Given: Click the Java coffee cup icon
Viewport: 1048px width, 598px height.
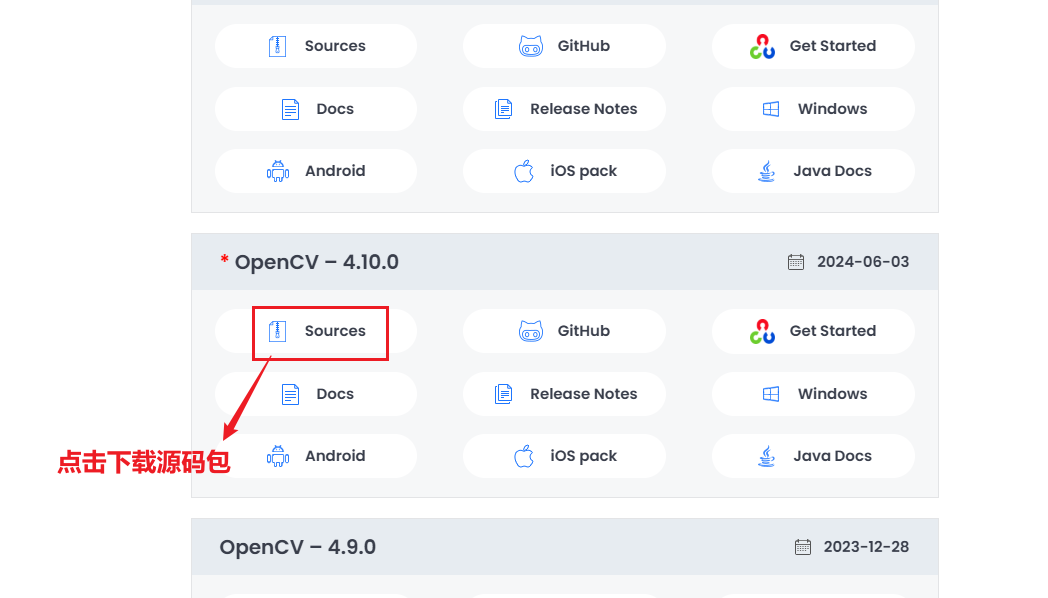Looking at the screenshot, I should (765, 455).
